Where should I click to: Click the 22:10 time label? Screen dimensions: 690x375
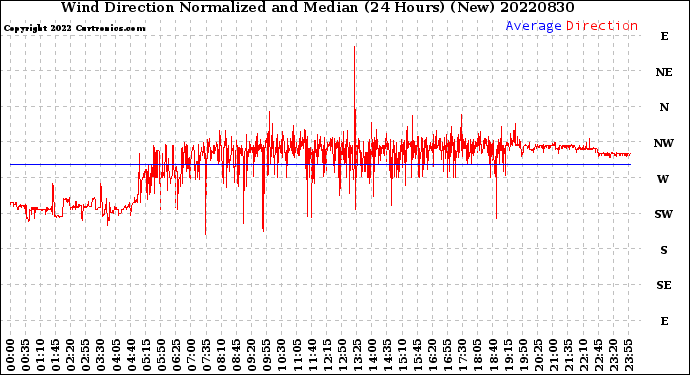(x=583, y=356)
